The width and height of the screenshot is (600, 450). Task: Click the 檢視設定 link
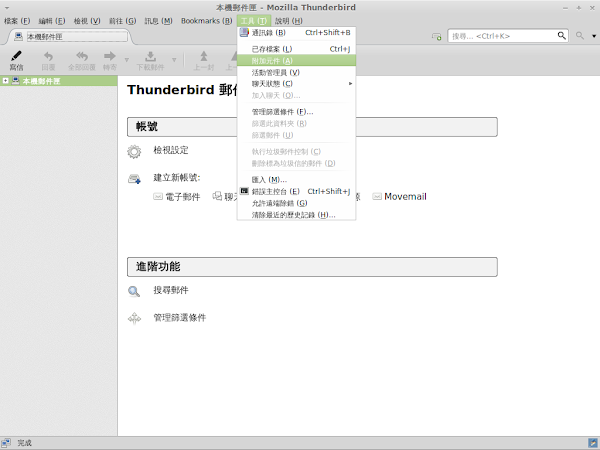coord(171,150)
